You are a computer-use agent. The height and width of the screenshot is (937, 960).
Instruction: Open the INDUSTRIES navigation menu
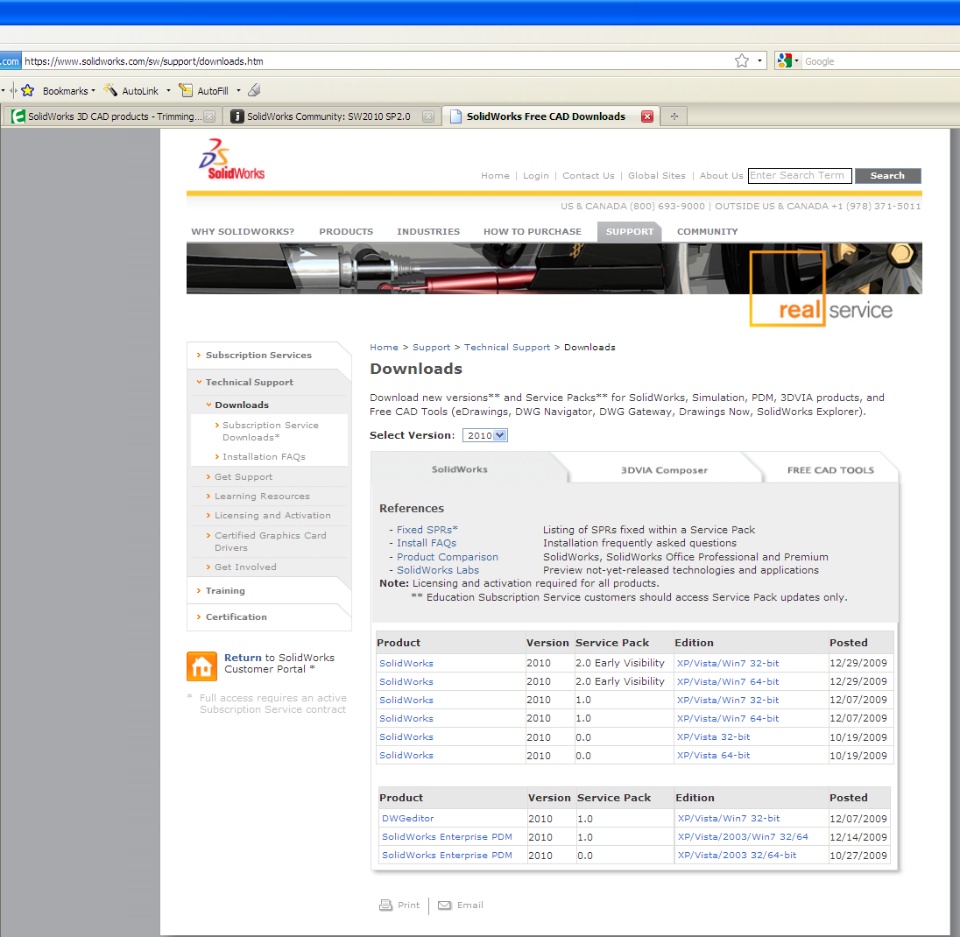tap(428, 231)
